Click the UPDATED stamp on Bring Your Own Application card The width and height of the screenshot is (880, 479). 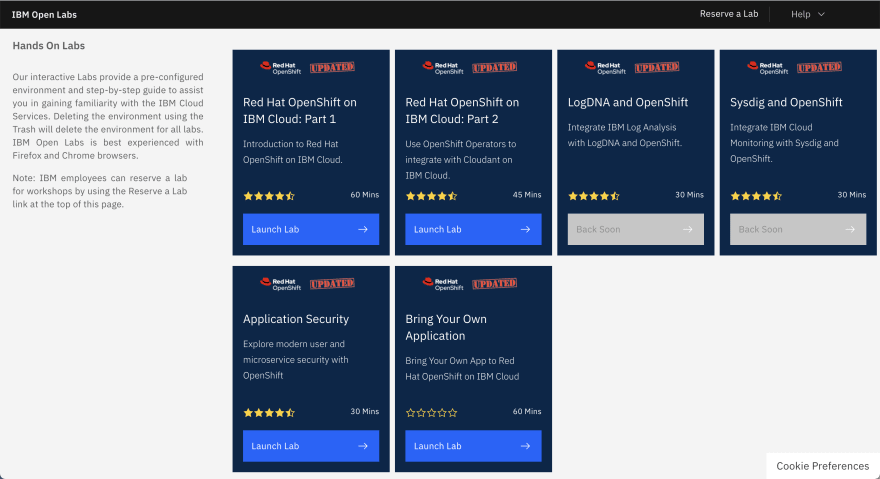(x=494, y=284)
